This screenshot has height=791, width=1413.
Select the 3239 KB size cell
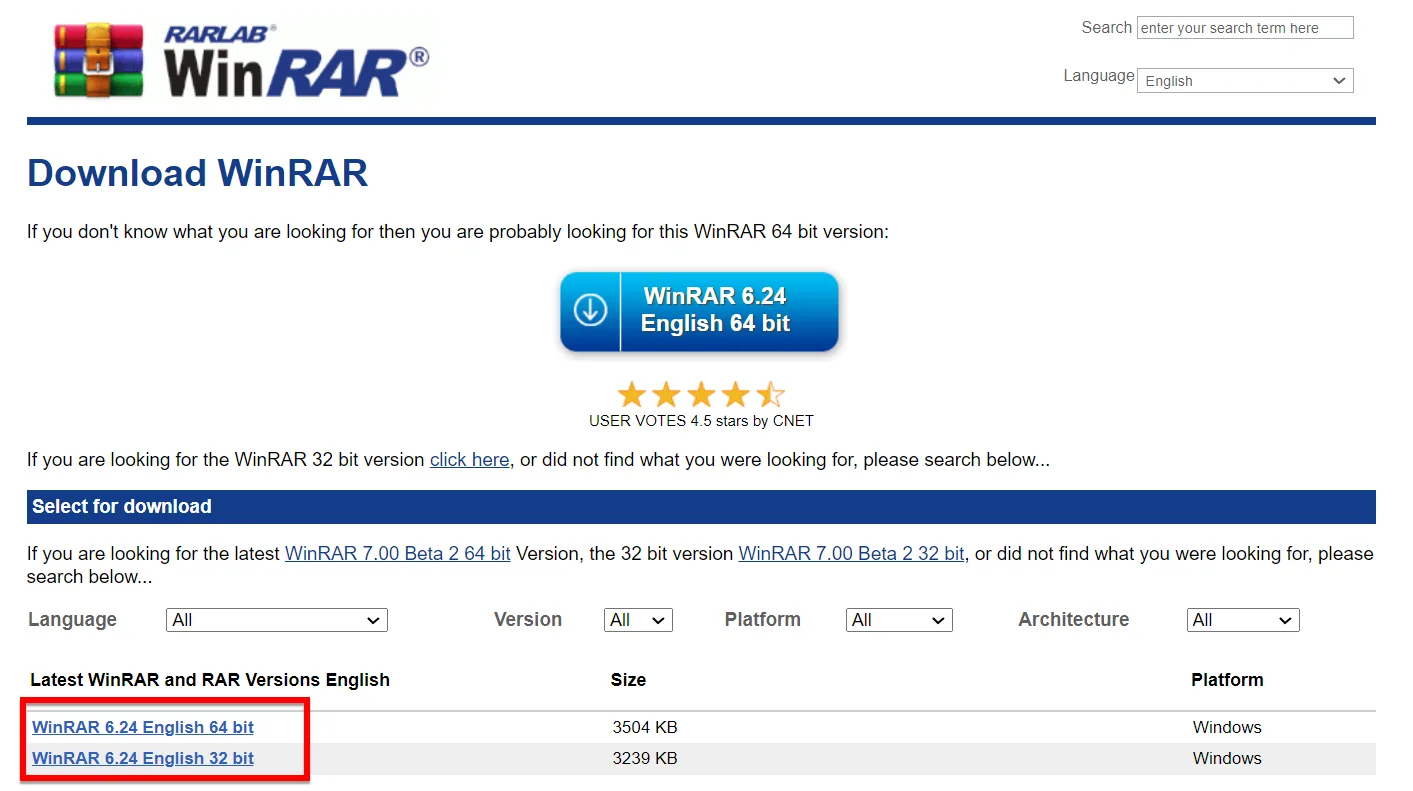[645, 758]
